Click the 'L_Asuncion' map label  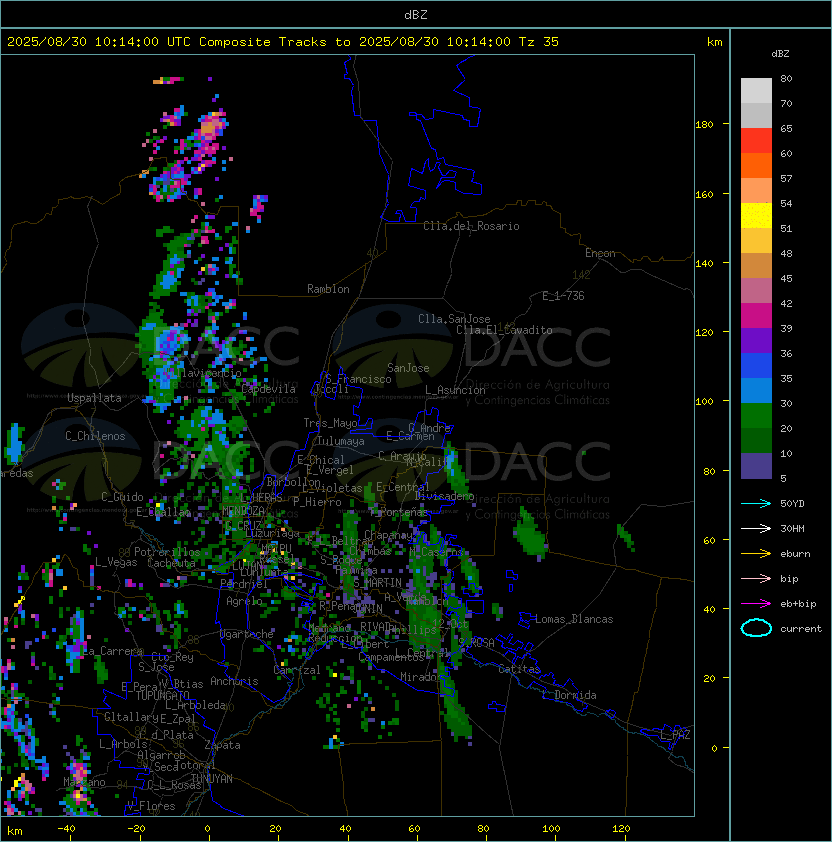tap(455, 390)
